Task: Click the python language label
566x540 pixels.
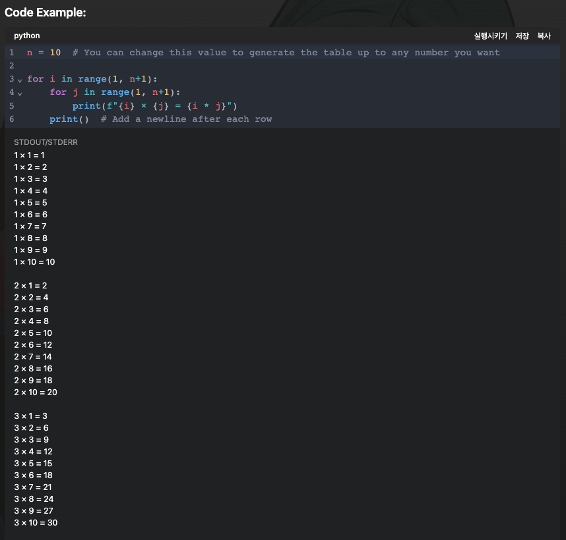Action: click(27, 35)
